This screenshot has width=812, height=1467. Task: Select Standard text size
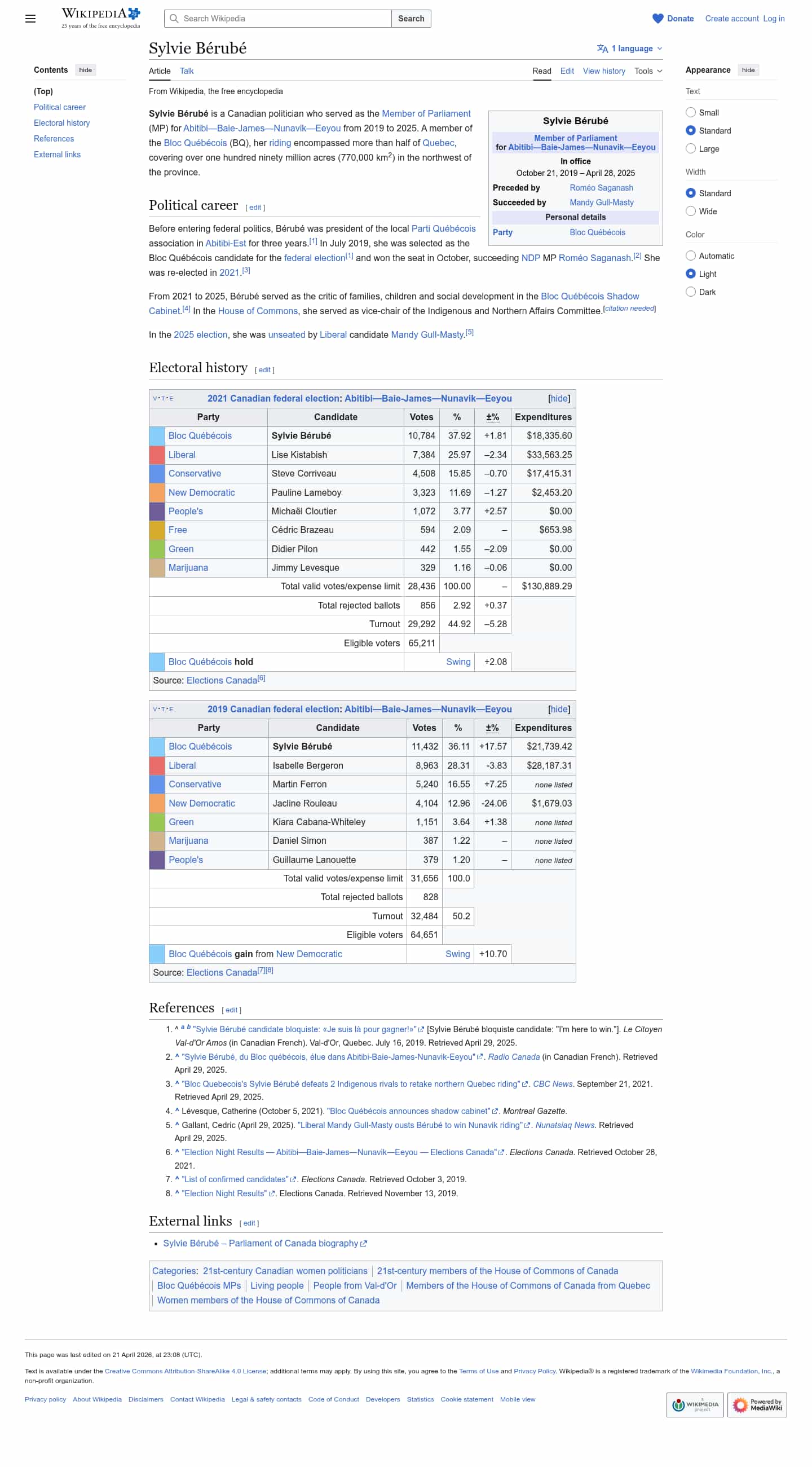691,130
